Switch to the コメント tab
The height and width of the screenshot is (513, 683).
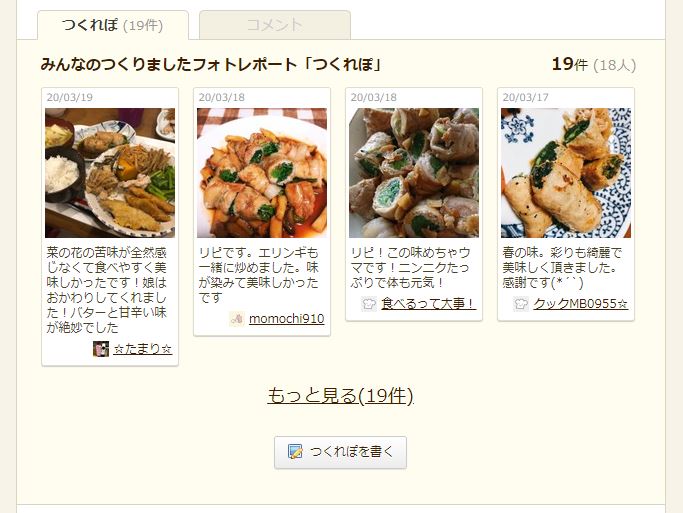click(274, 25)
